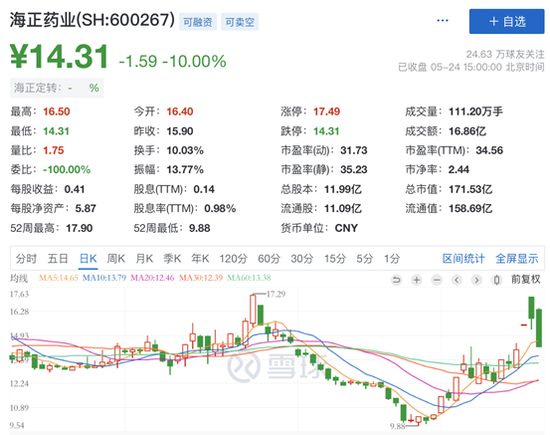Zoom in the K-line chart with plus icon
This screenshot has height=435, width=550.
(x=416, y=280)
